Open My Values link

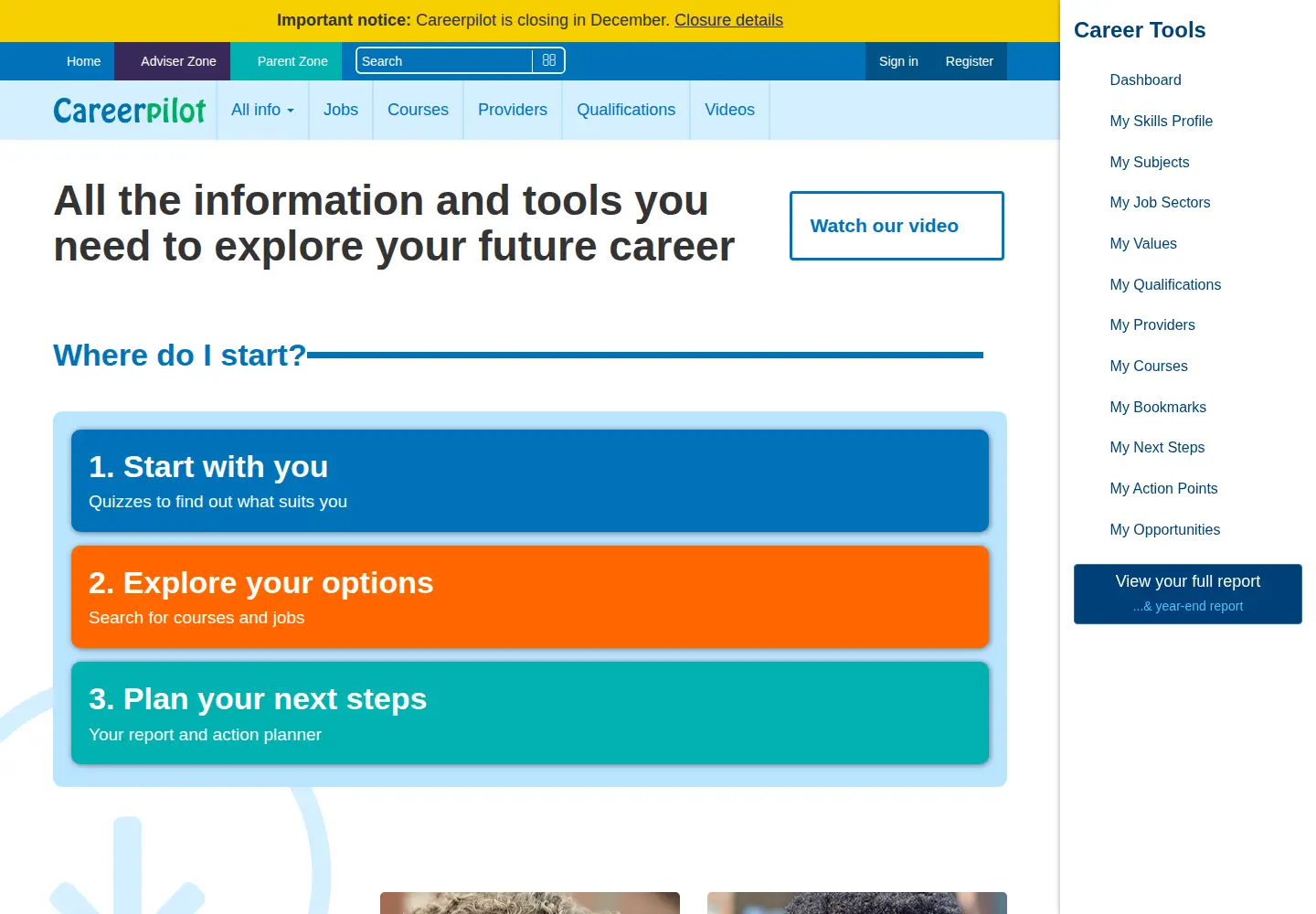(x=1143, y=243)
